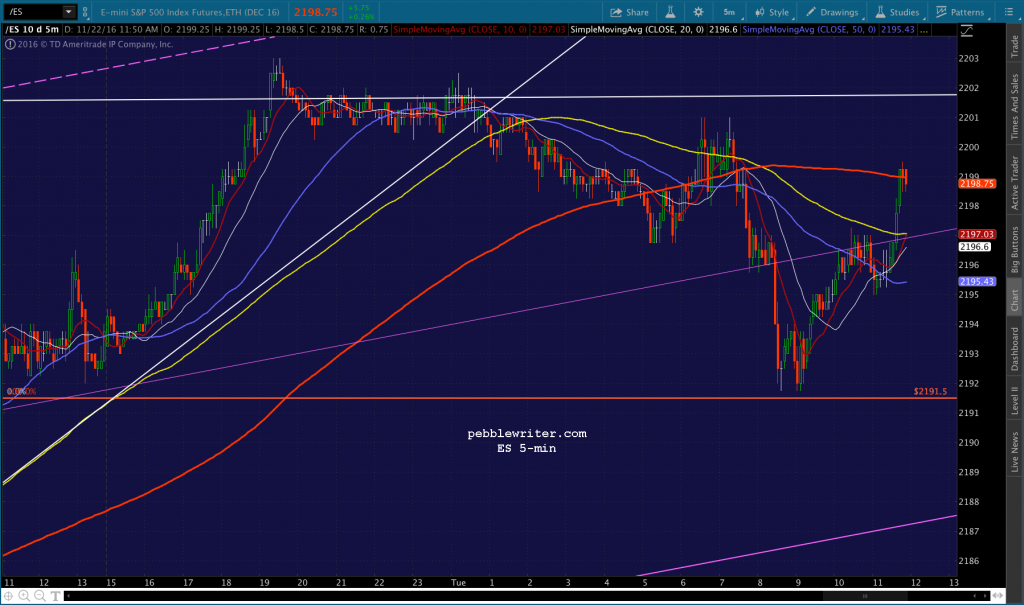Open the Studies menu
The image size is (1024, 605).
coord(897,12)
